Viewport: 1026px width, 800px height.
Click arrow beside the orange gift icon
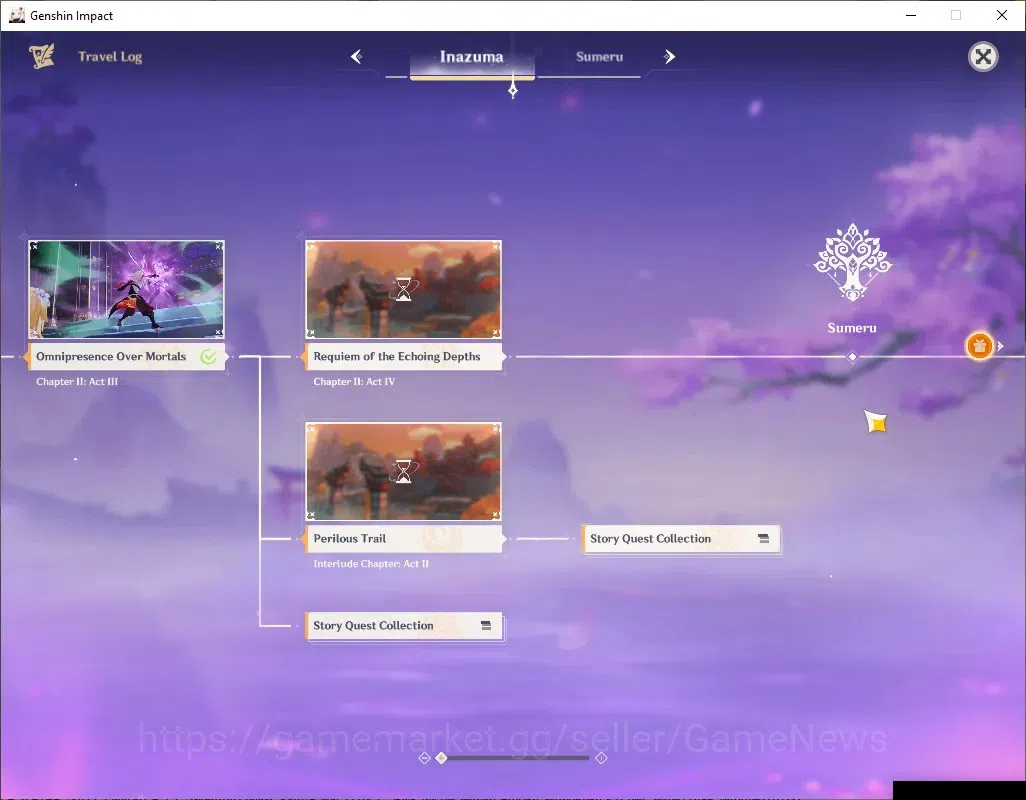(x=1000, y=346)
